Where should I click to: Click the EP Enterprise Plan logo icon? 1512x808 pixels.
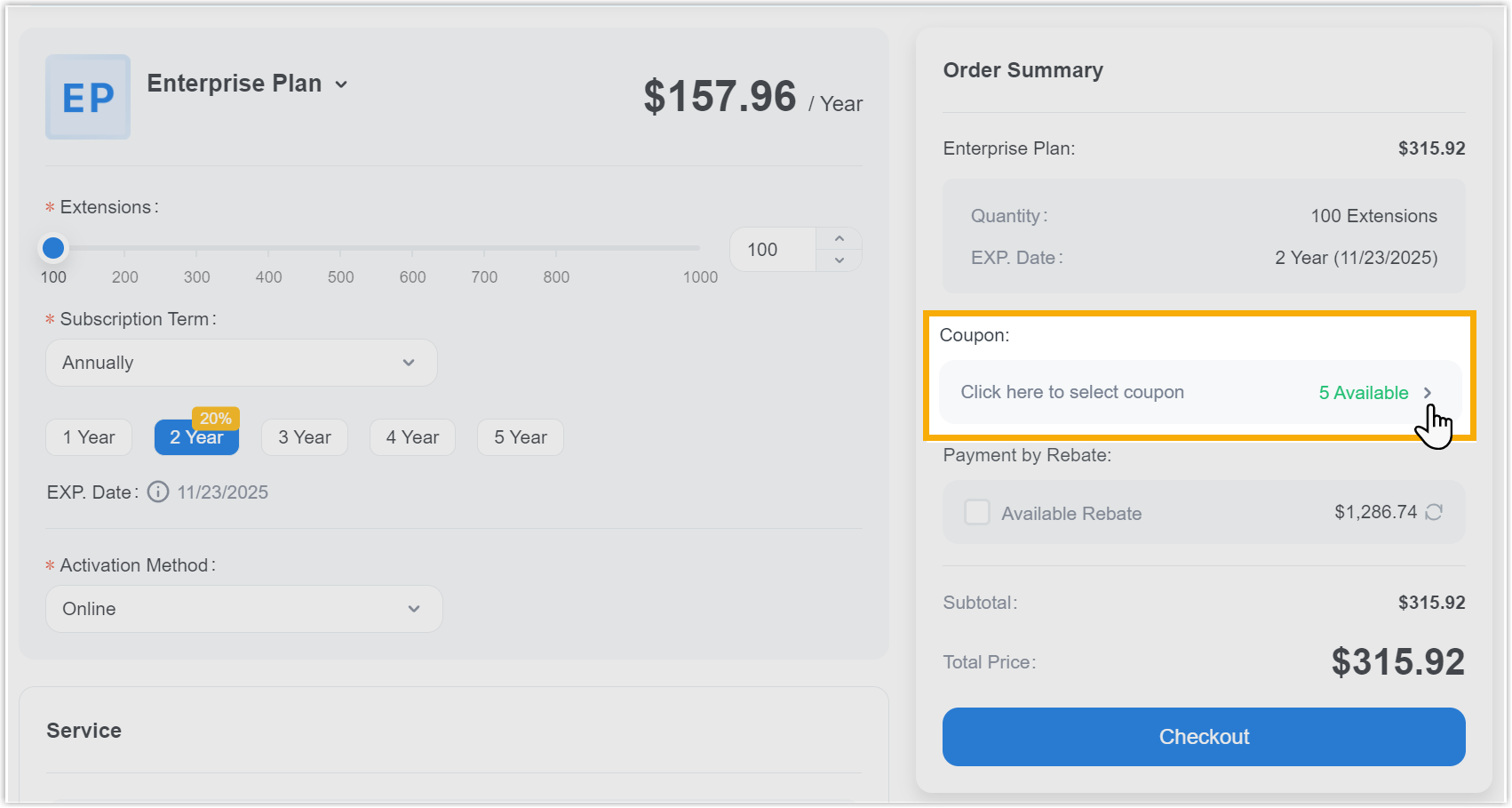(x=88, y=97)
